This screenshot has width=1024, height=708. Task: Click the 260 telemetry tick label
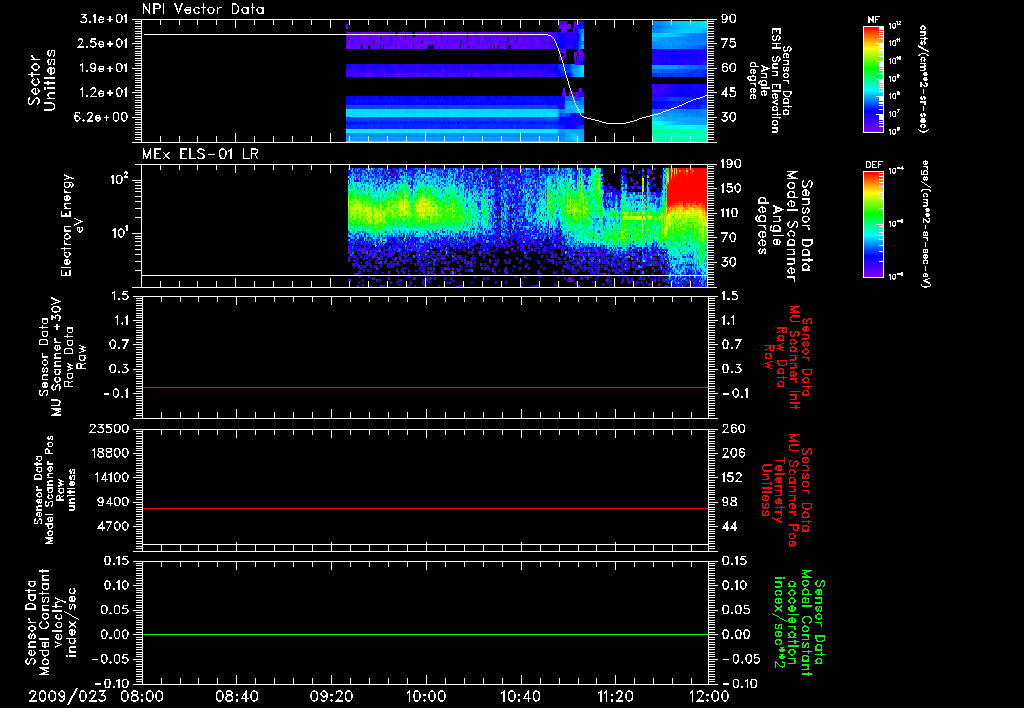click(732, 428)
